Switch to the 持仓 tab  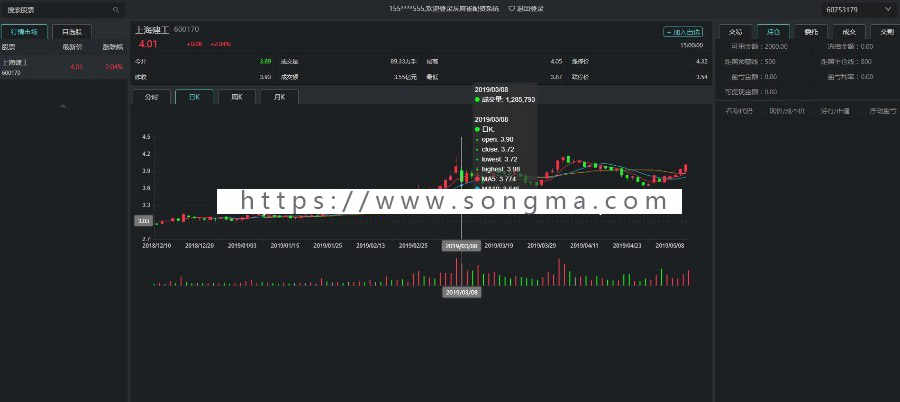pyautogui.click(x=773, y=32)
